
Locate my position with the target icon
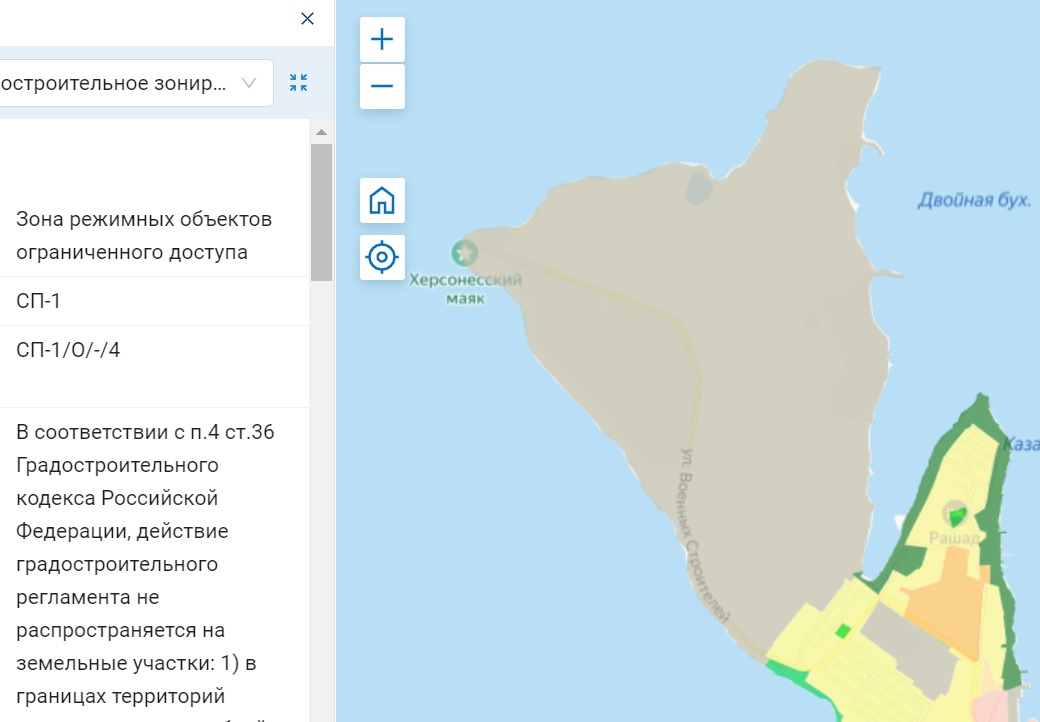pos(382,257)
